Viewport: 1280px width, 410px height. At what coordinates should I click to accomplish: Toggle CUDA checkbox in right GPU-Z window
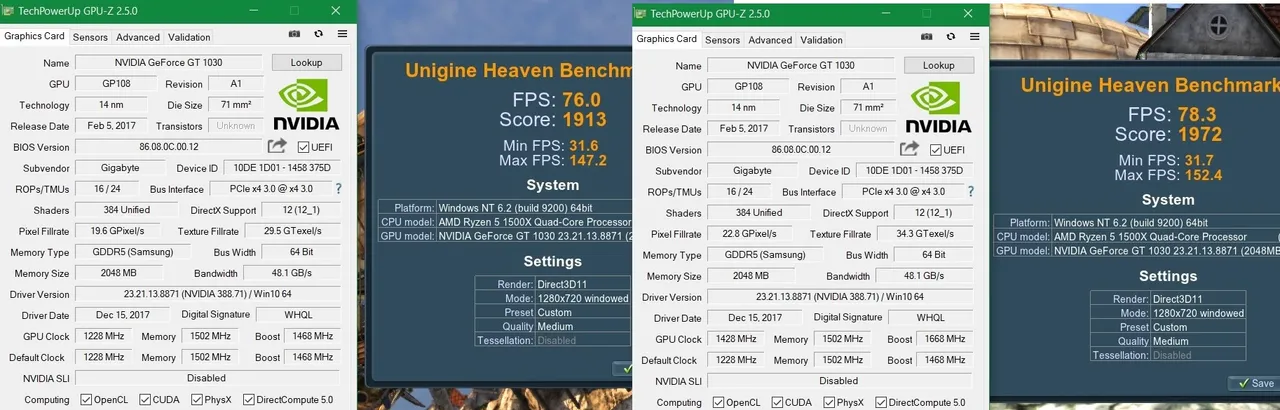click(778, 403)
